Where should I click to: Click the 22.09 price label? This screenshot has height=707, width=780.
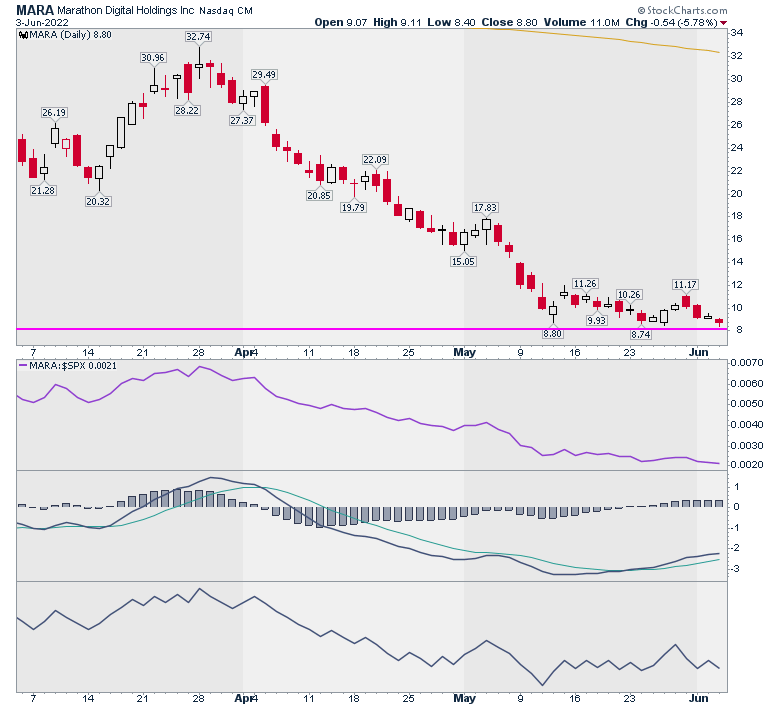[375, 160]
